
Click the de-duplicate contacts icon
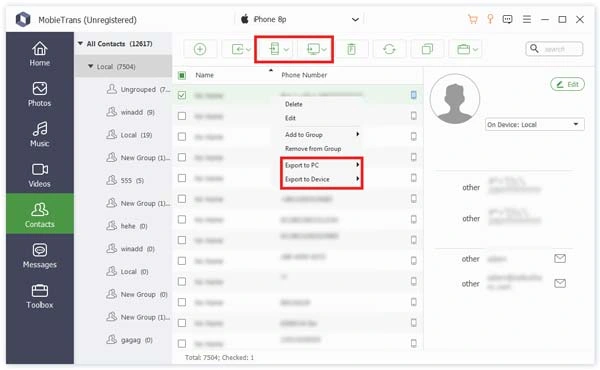point(427,49)
